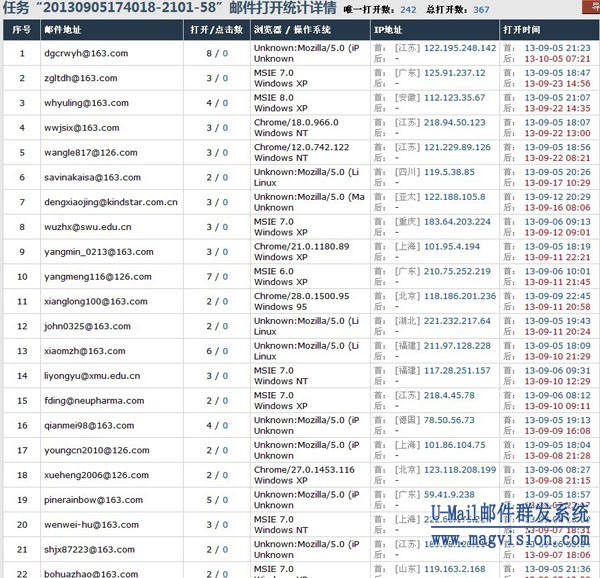
Task: Click IP address 125.91.237.12
Action: coord(455,73)
